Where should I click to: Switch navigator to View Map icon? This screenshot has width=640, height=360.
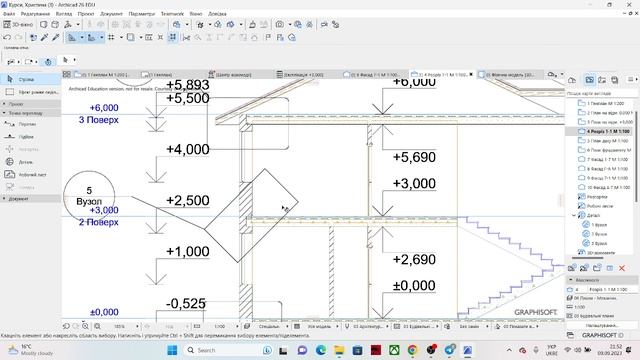pos(589,80)
